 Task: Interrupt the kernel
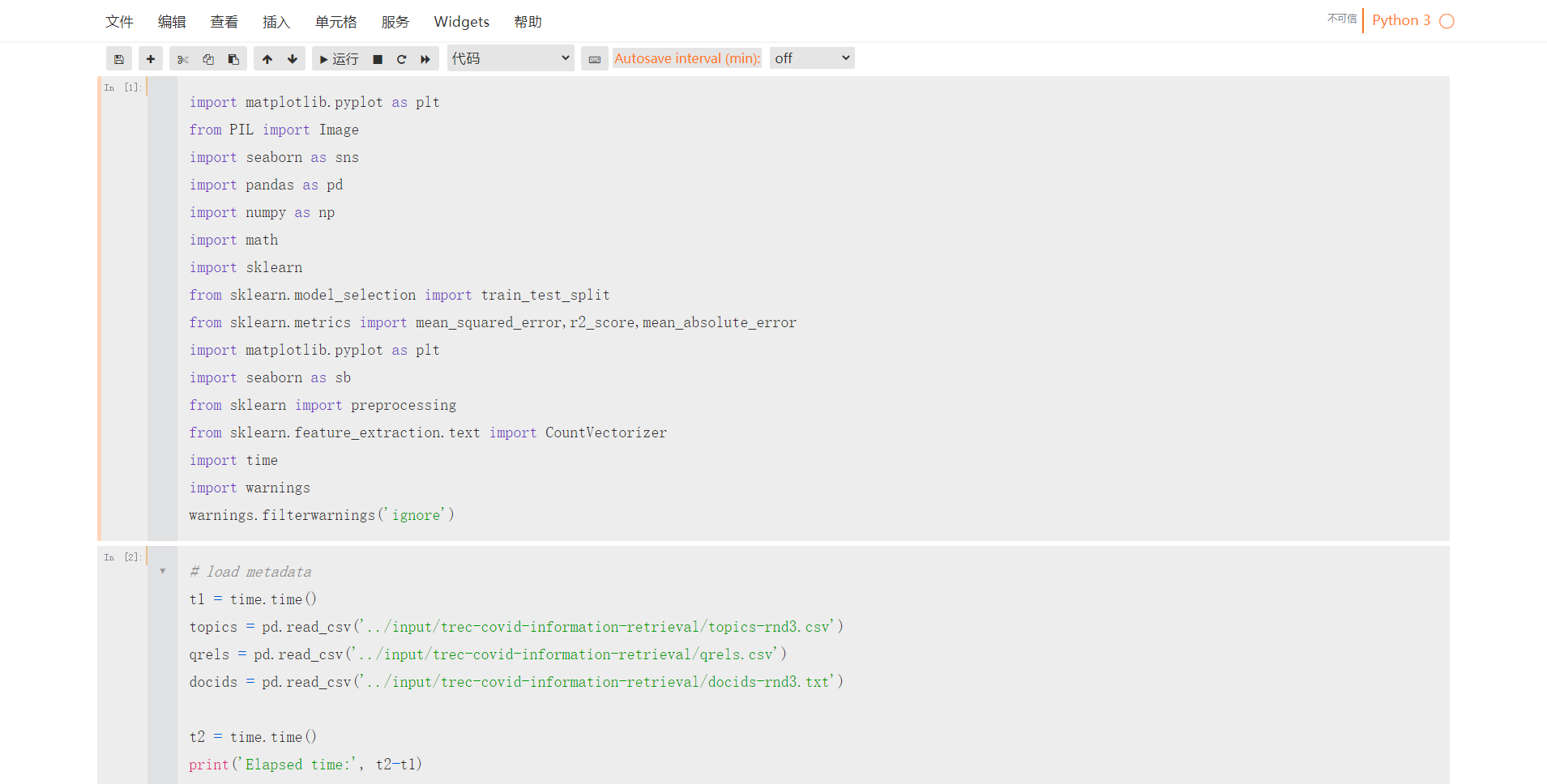click(x=376, y=58)
